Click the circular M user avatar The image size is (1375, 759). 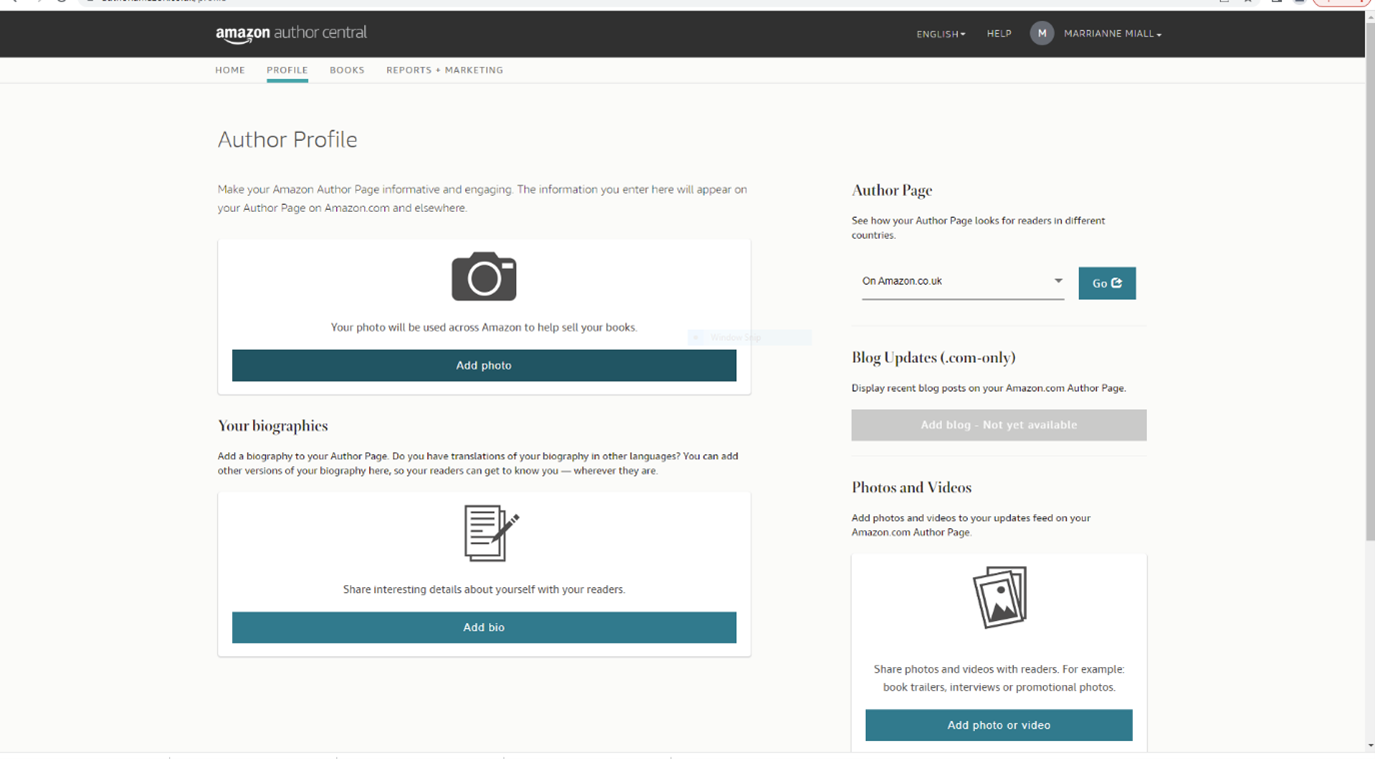point(1041,34)
